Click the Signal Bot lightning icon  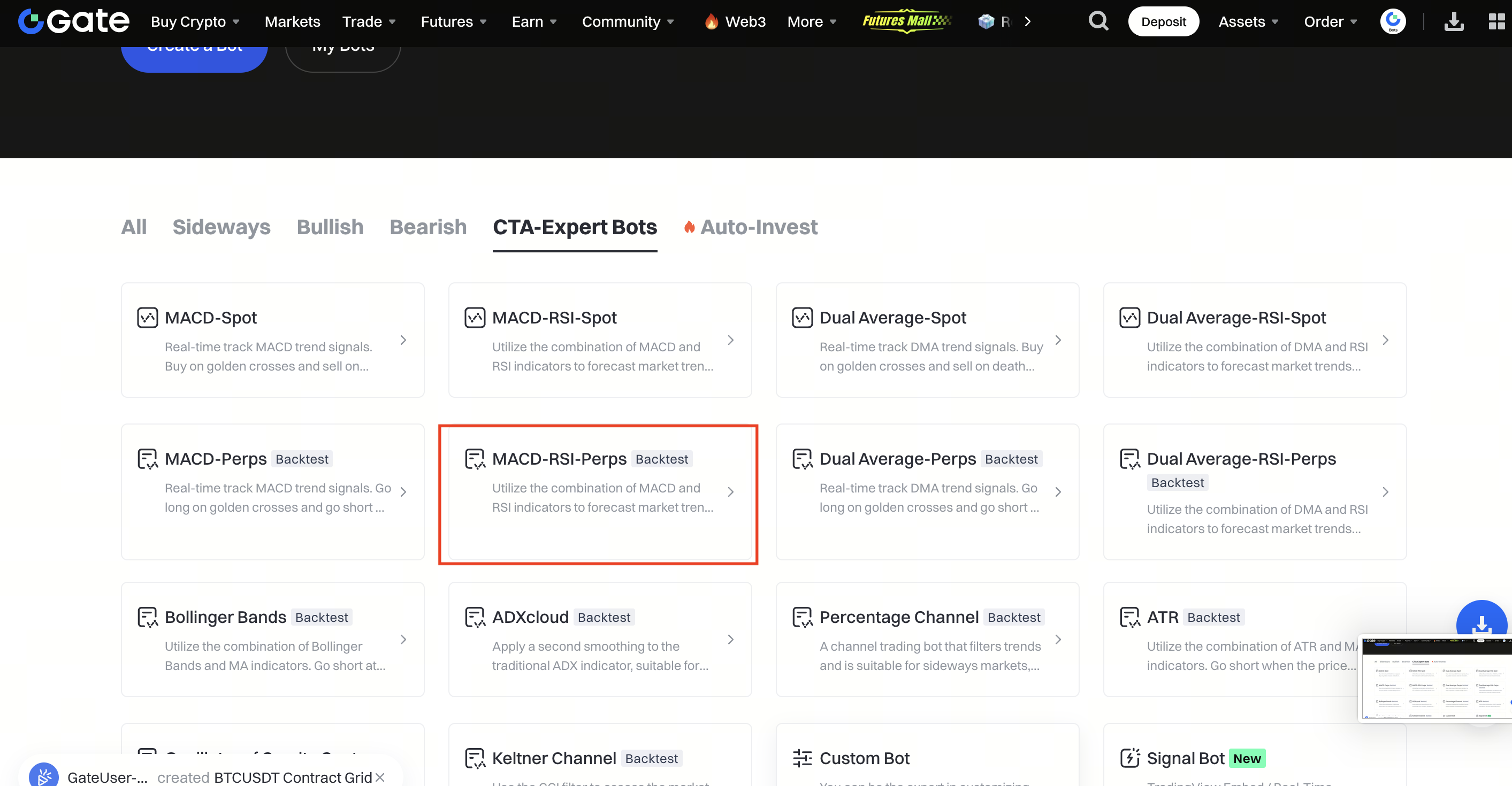click(x=1129, y=758)
